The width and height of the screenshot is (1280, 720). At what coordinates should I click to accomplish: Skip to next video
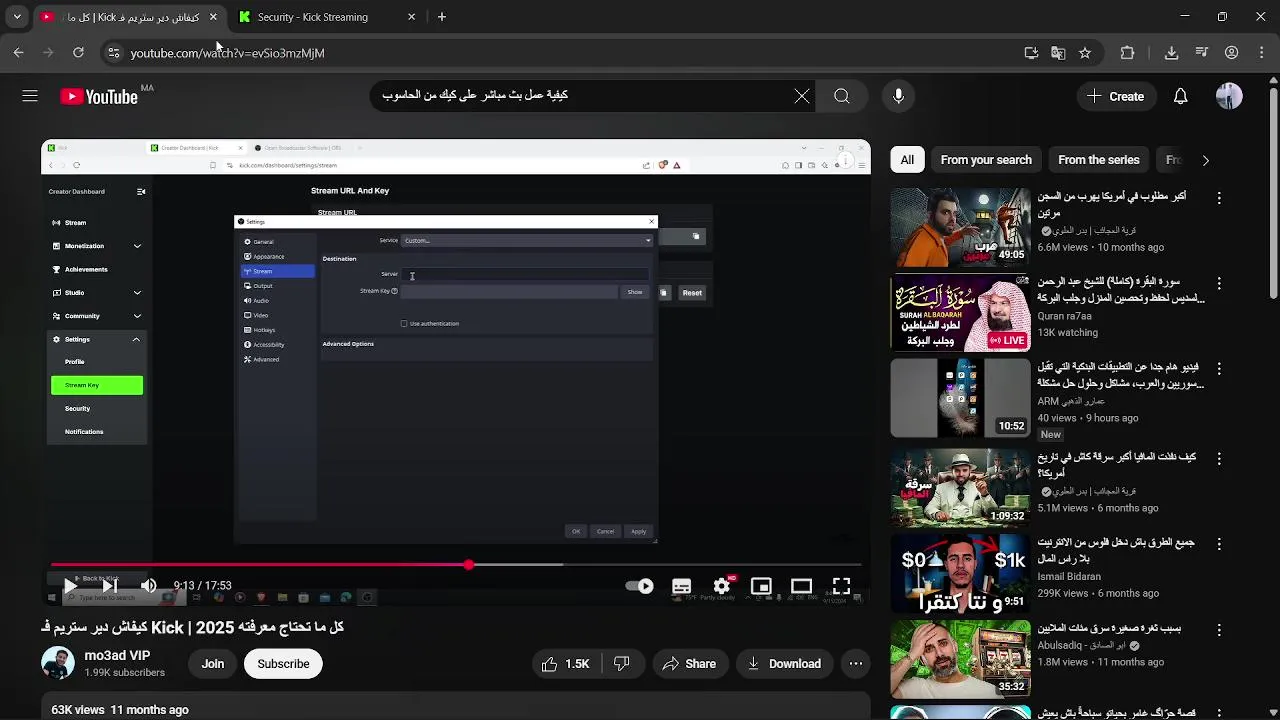coord(110,586)
